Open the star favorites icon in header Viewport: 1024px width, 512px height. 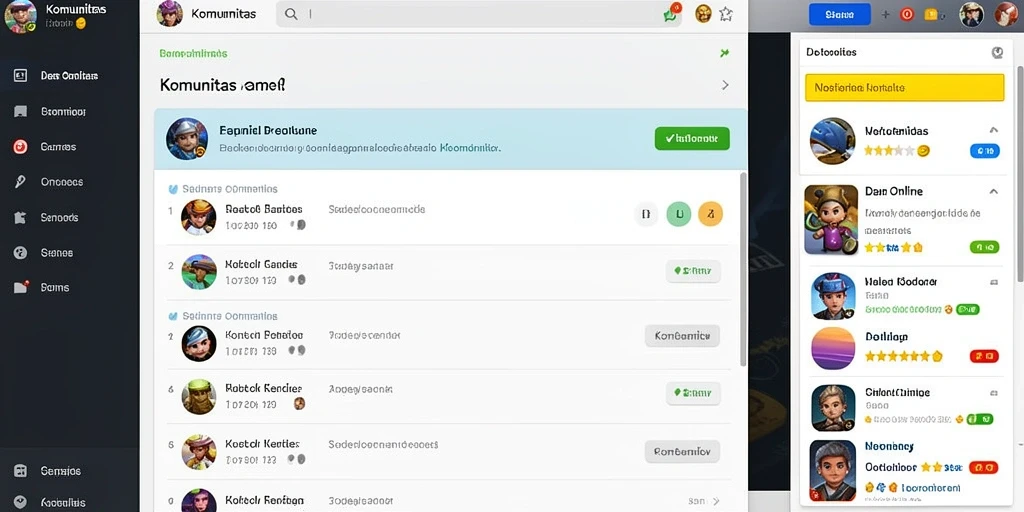point(726,14)
